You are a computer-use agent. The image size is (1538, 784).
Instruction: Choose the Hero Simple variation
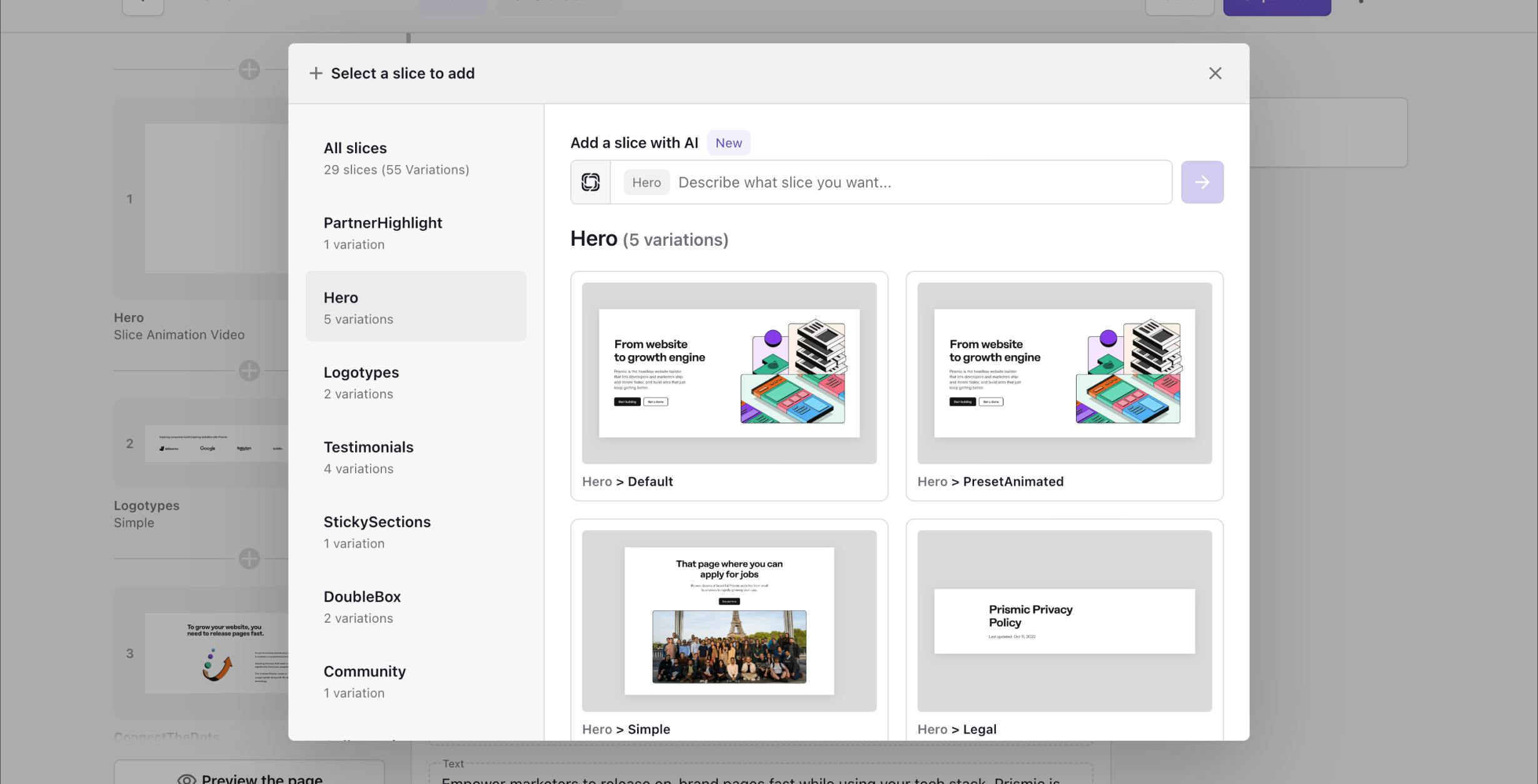729,625
